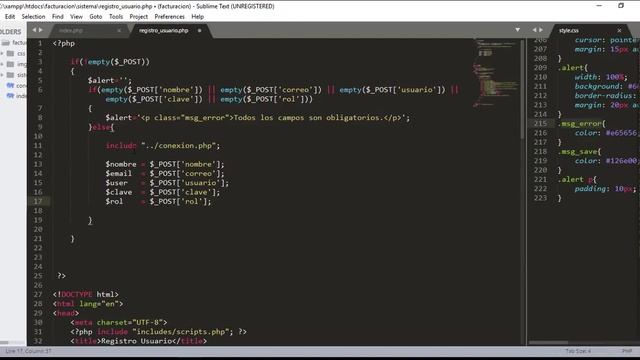Screen dimensions: 640x360
Task: Close the index.php tab
Action: [x=119, y=31]
